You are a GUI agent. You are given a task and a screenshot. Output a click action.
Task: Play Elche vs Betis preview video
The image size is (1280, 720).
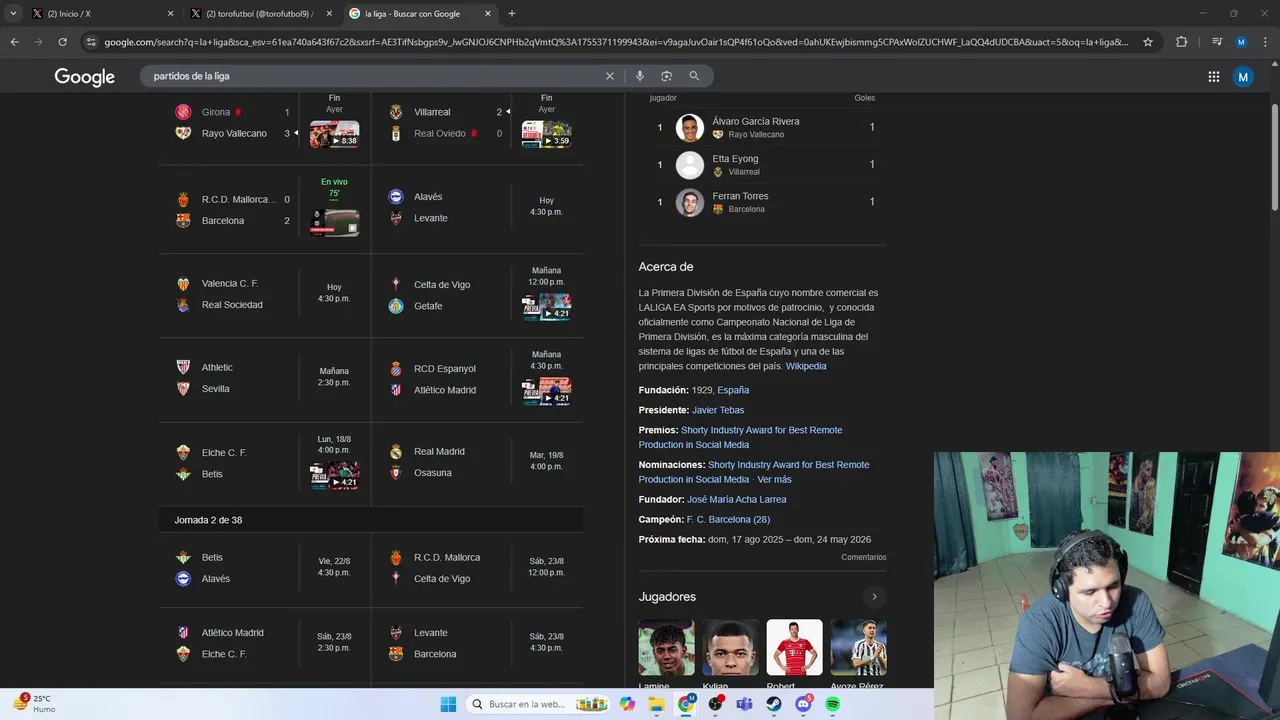(x=334, y=475)
